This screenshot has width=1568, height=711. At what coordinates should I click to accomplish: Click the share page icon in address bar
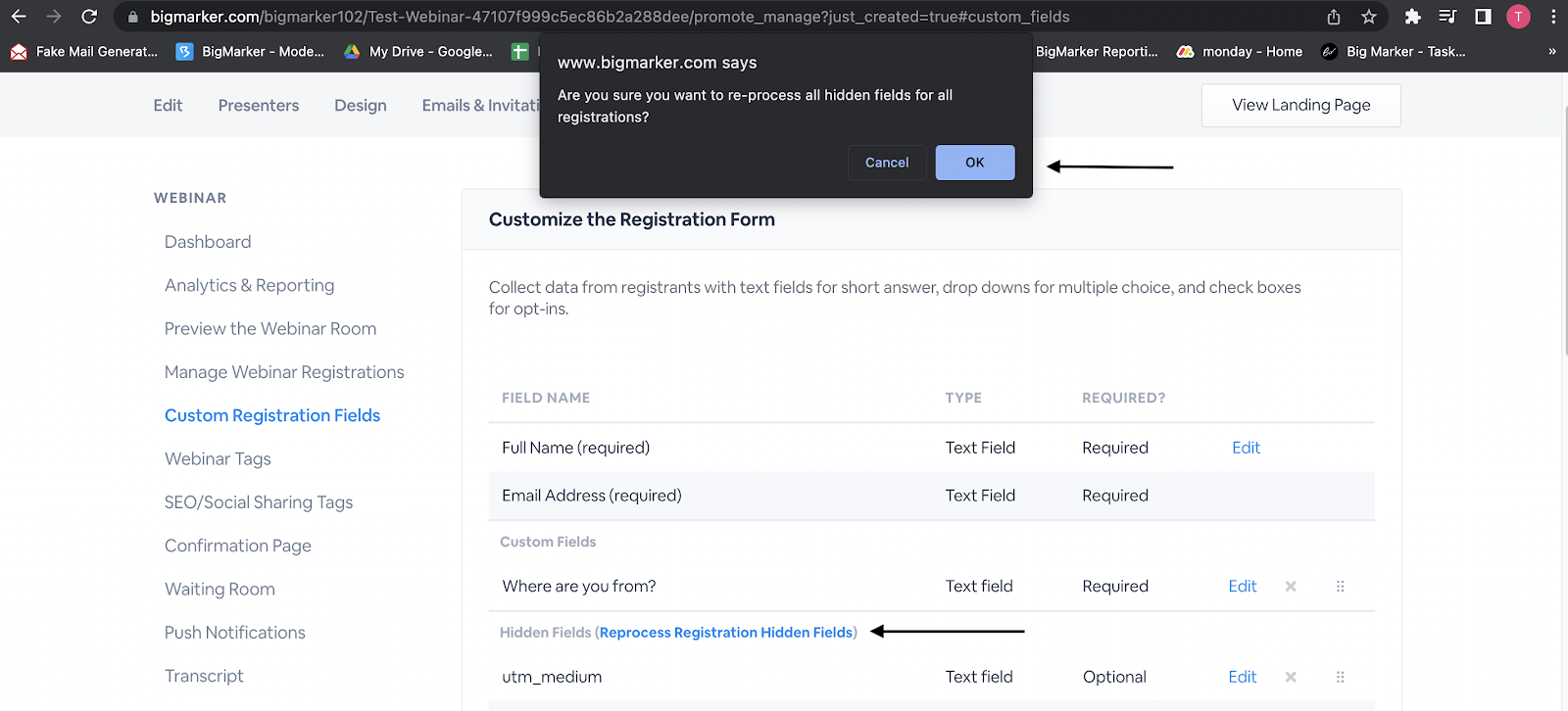[1334, 17]
